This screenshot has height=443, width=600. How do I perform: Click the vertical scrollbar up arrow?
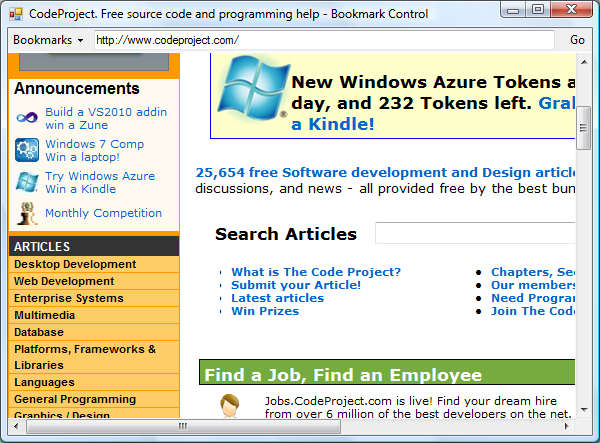click(x=584, y=62)
